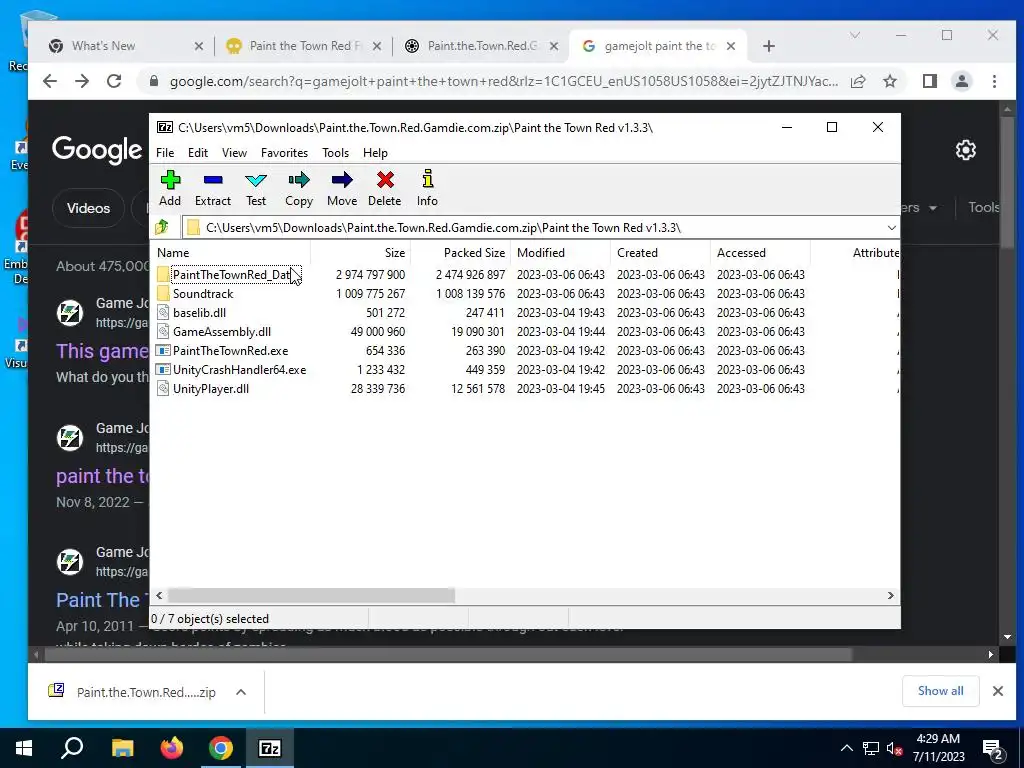Show hidden system tray icons
The width and height of the screenshot is (1024, 768).
pyautogui.click(x=846, y=748)
